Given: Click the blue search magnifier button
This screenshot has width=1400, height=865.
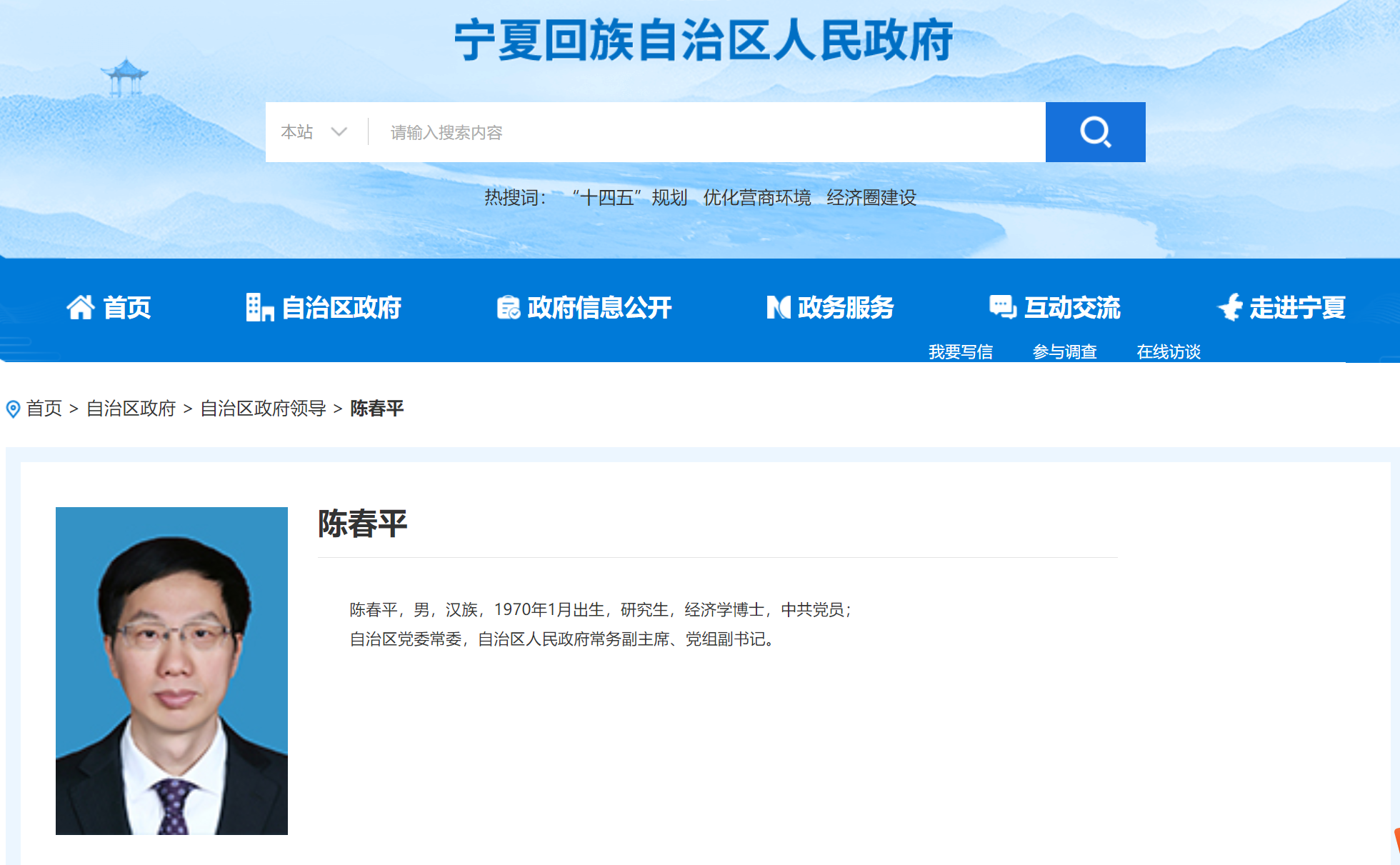Looking at the screenshot, I should pos(1095,132).
